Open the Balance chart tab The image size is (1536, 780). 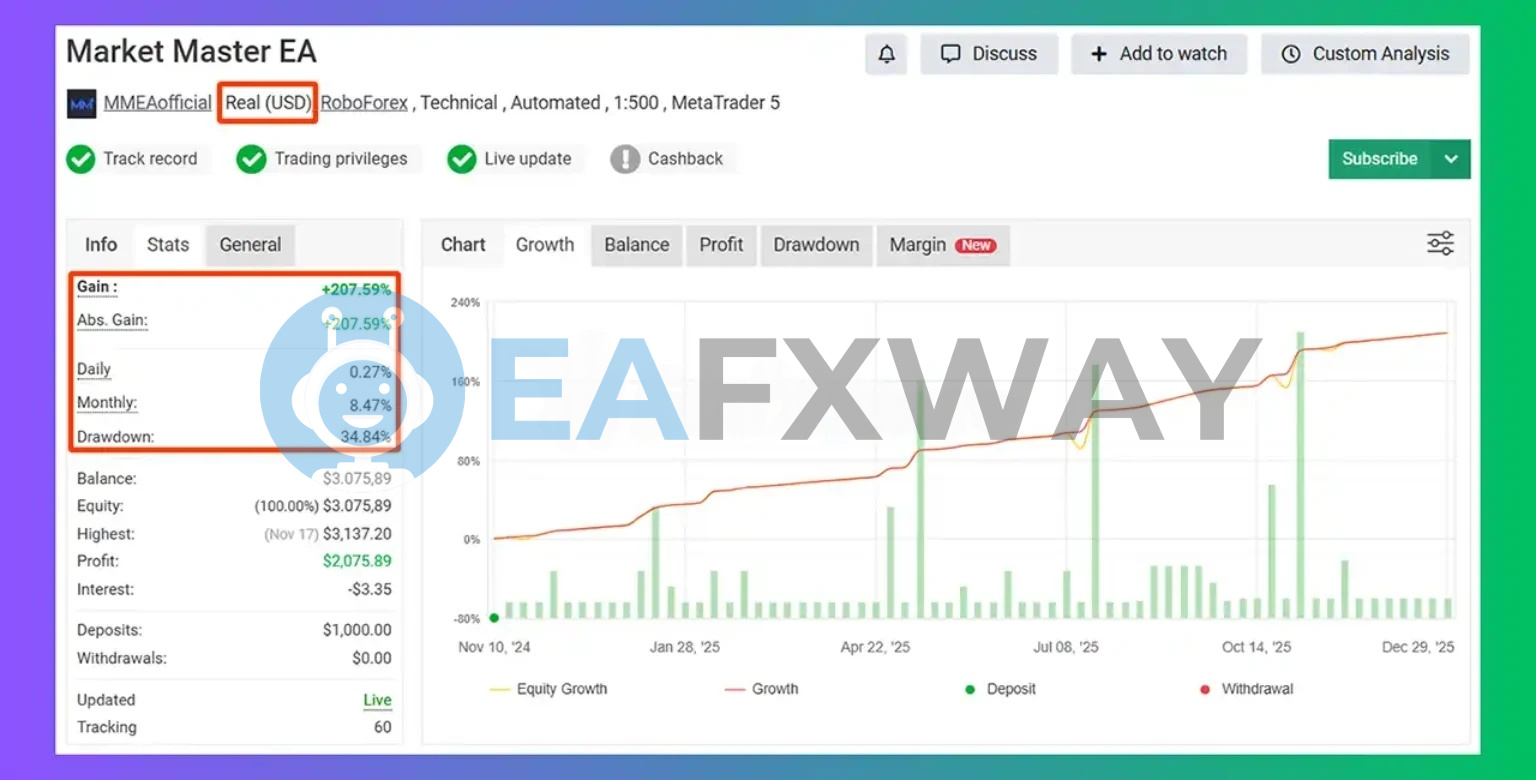636,245
